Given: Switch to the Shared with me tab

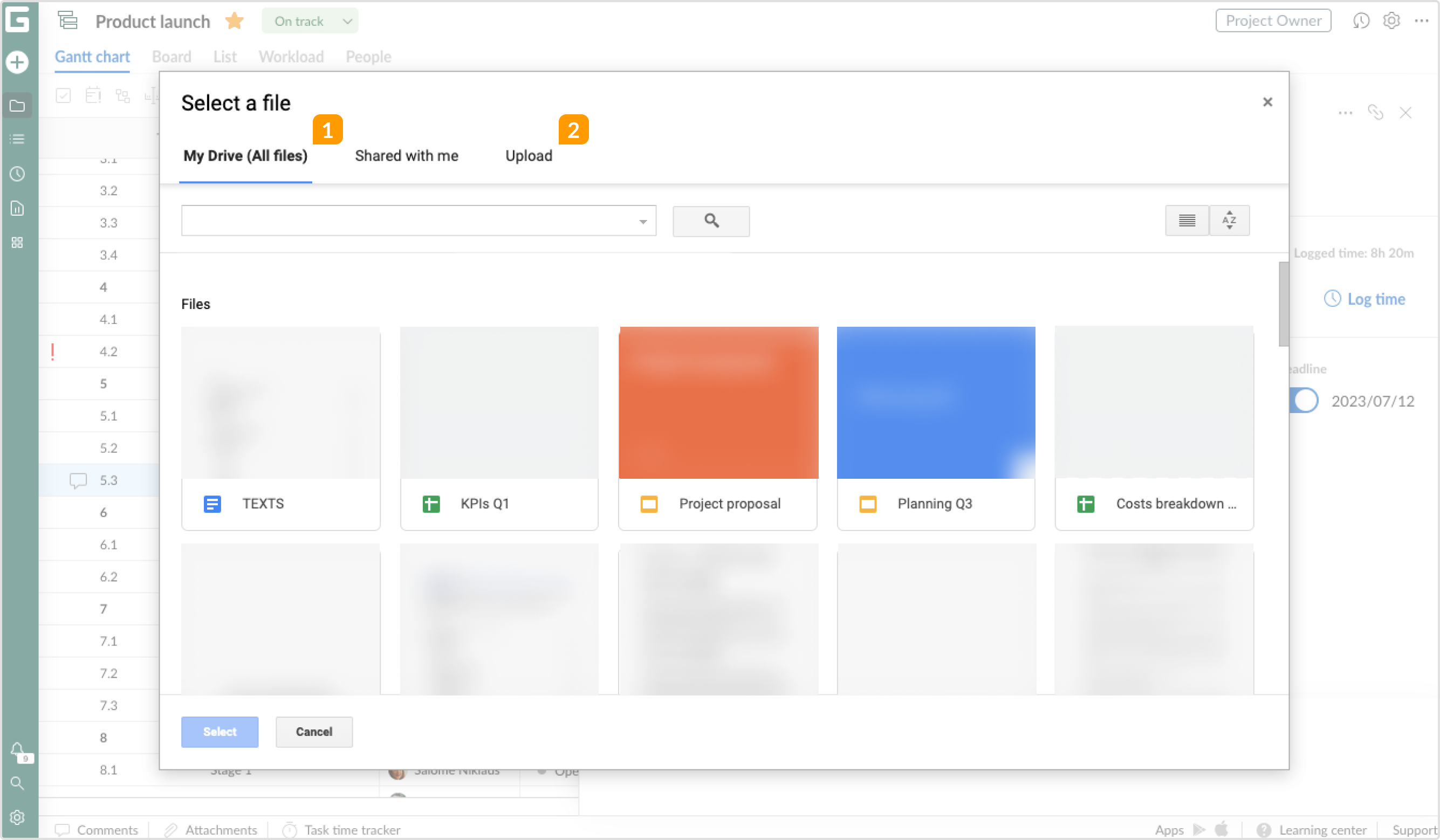Looking at the screenshot, I should tap(406, 156).
